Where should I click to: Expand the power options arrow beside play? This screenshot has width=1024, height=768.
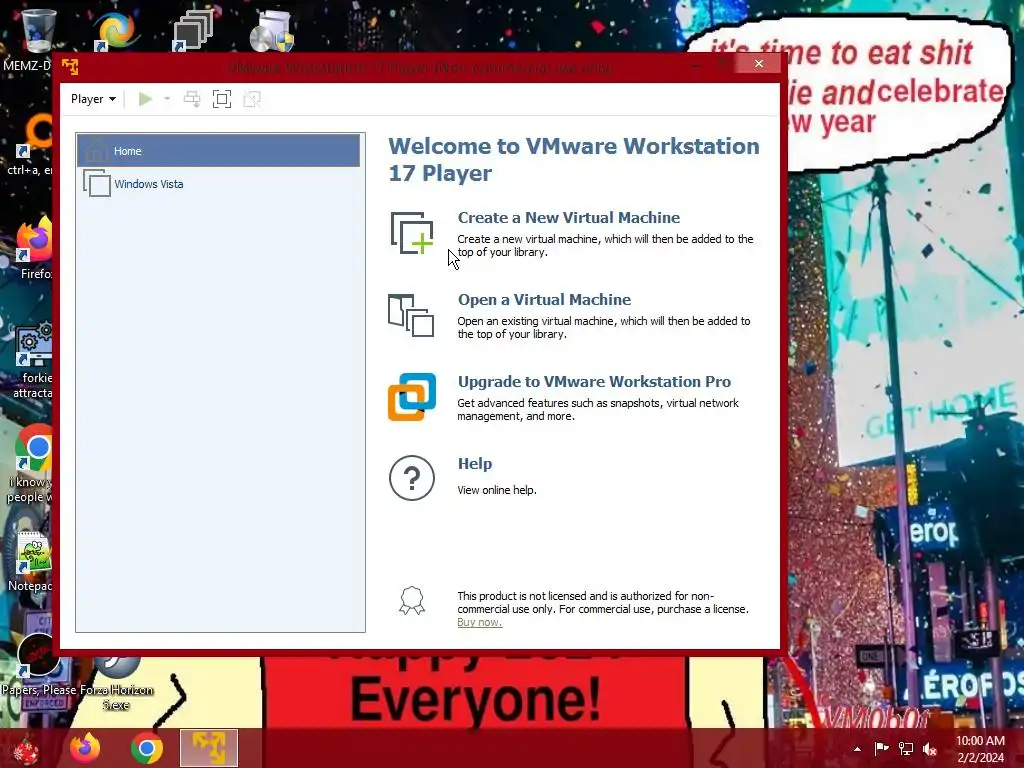pos(167,99)
